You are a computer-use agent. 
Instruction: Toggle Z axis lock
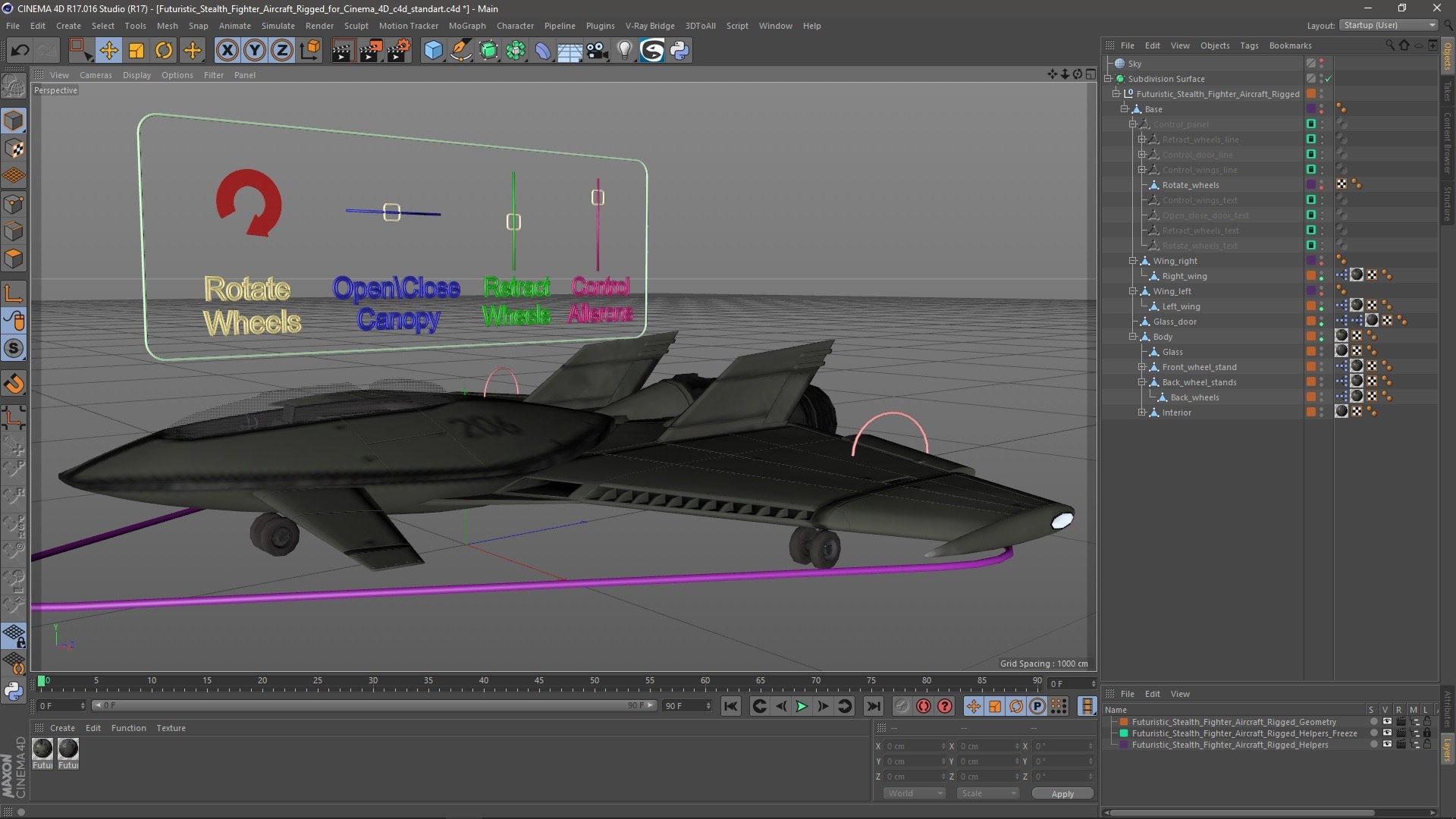click(282, 51)
